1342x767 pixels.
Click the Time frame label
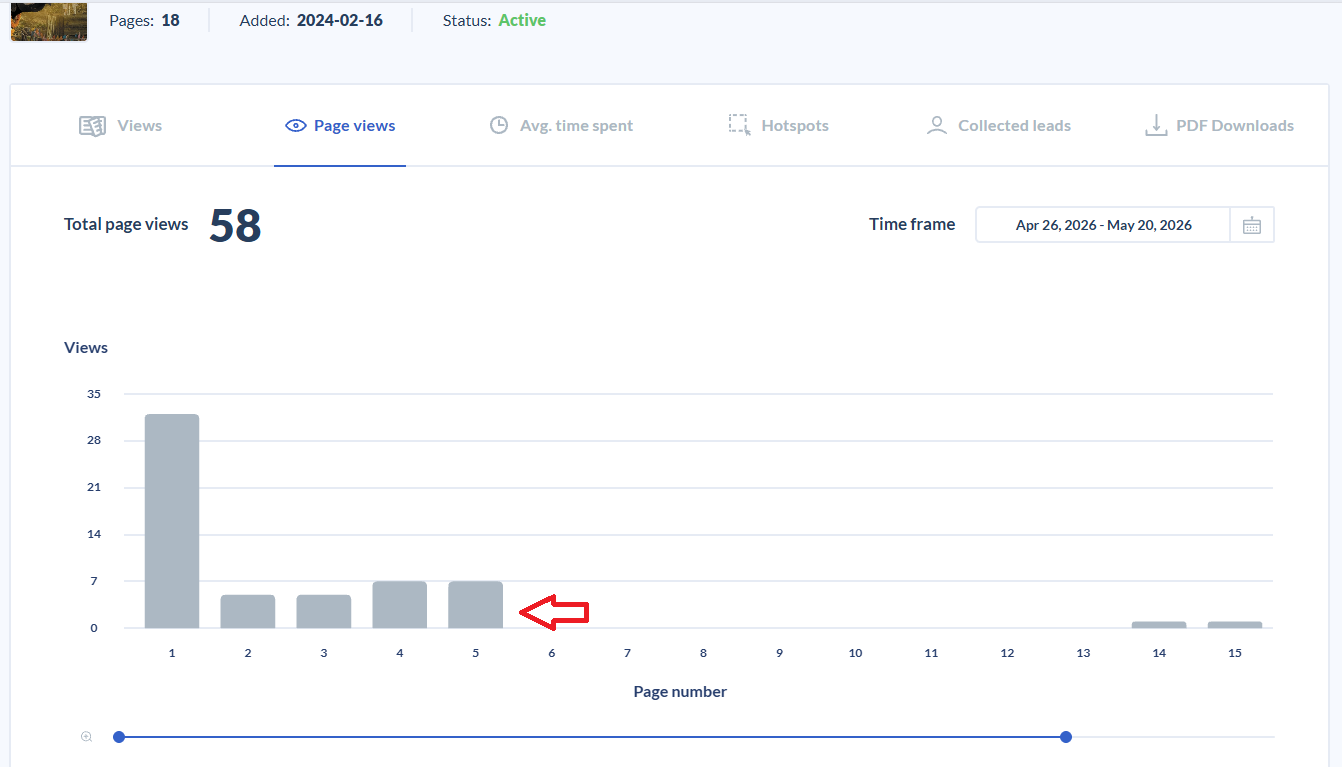[x=912, y=224]
